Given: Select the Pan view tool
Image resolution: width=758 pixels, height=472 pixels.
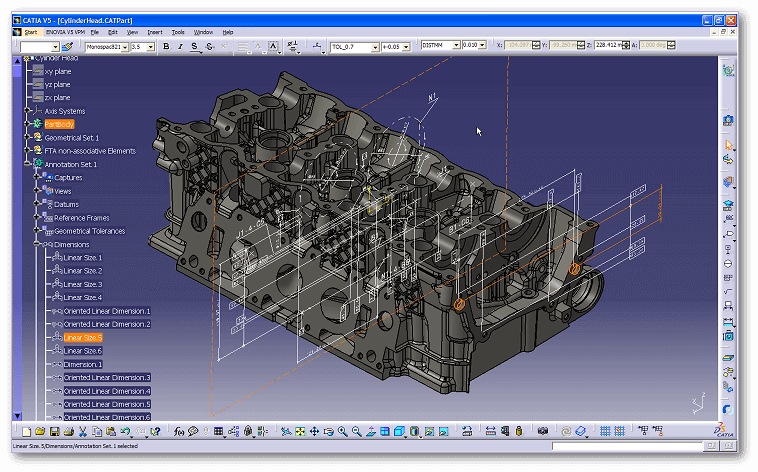Looking at the screenshot, I should (x=314, y=431).
